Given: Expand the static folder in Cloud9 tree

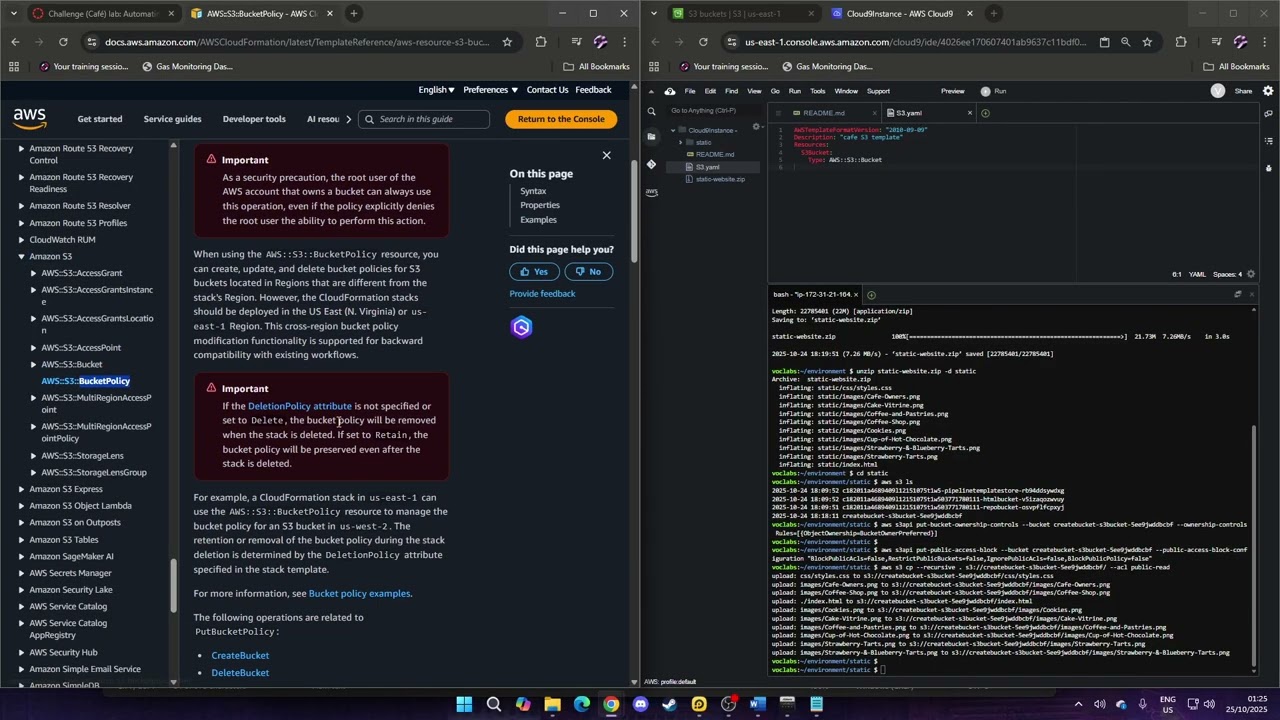Looking at the screenshot, I should pyautogui.click(x=681, y=142).
